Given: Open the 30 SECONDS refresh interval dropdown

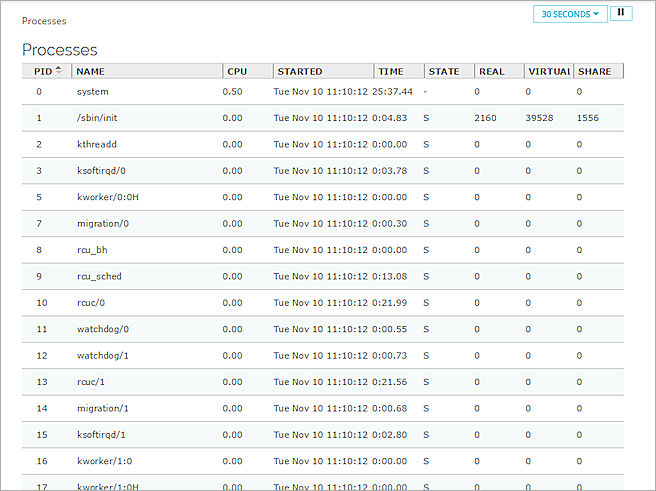Looking at the screenshot, I should coord(570,14).
